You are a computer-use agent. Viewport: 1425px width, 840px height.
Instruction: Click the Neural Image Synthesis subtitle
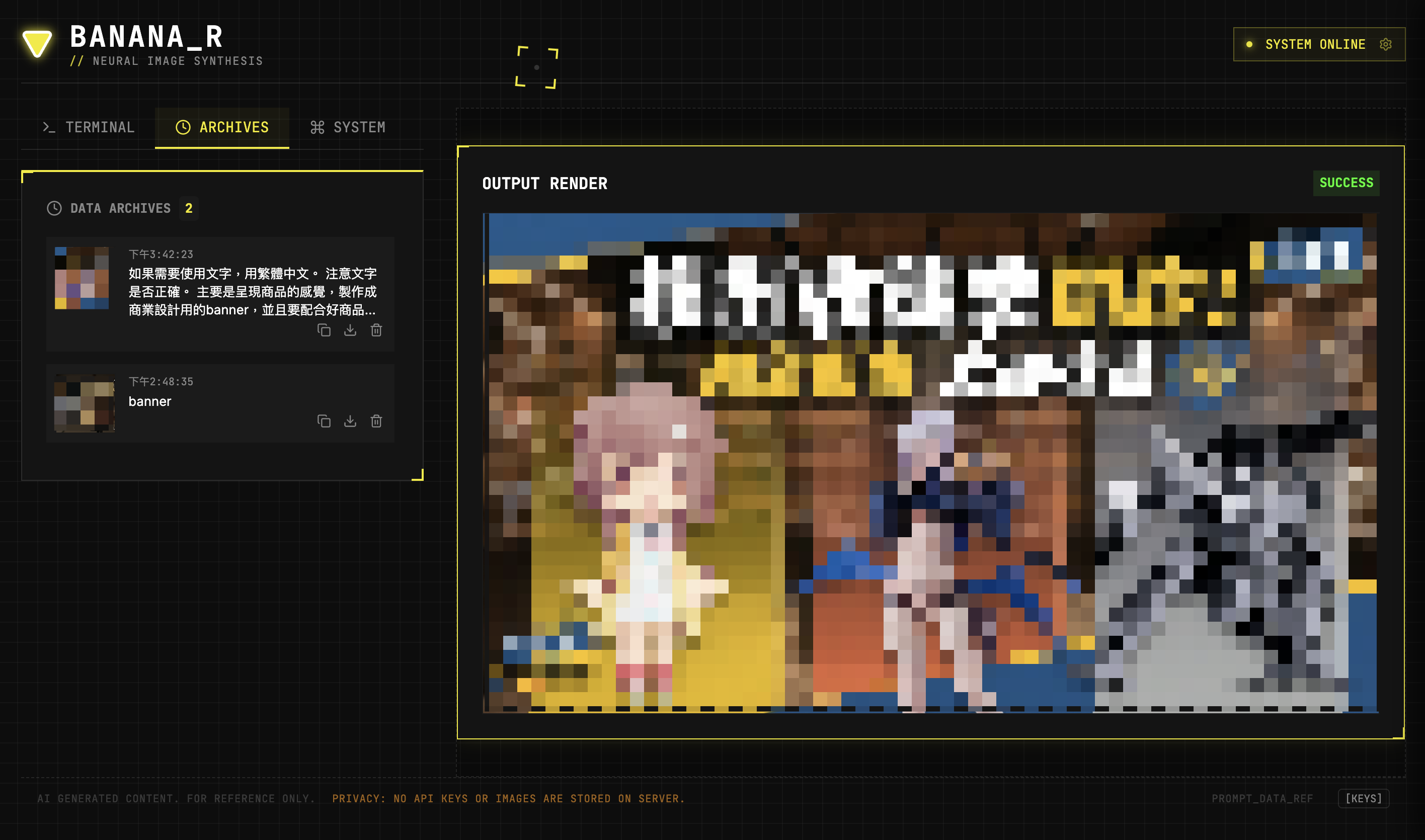[167, 61]
